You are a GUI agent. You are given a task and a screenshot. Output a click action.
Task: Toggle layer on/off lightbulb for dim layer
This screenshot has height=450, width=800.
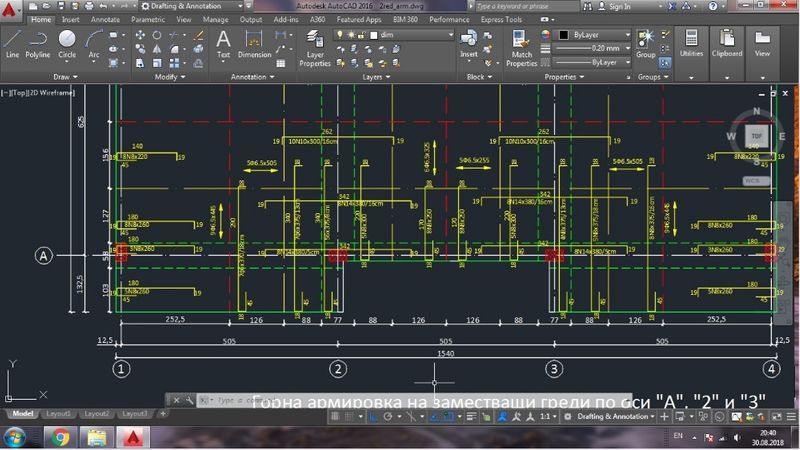click(x=339, y=35)
